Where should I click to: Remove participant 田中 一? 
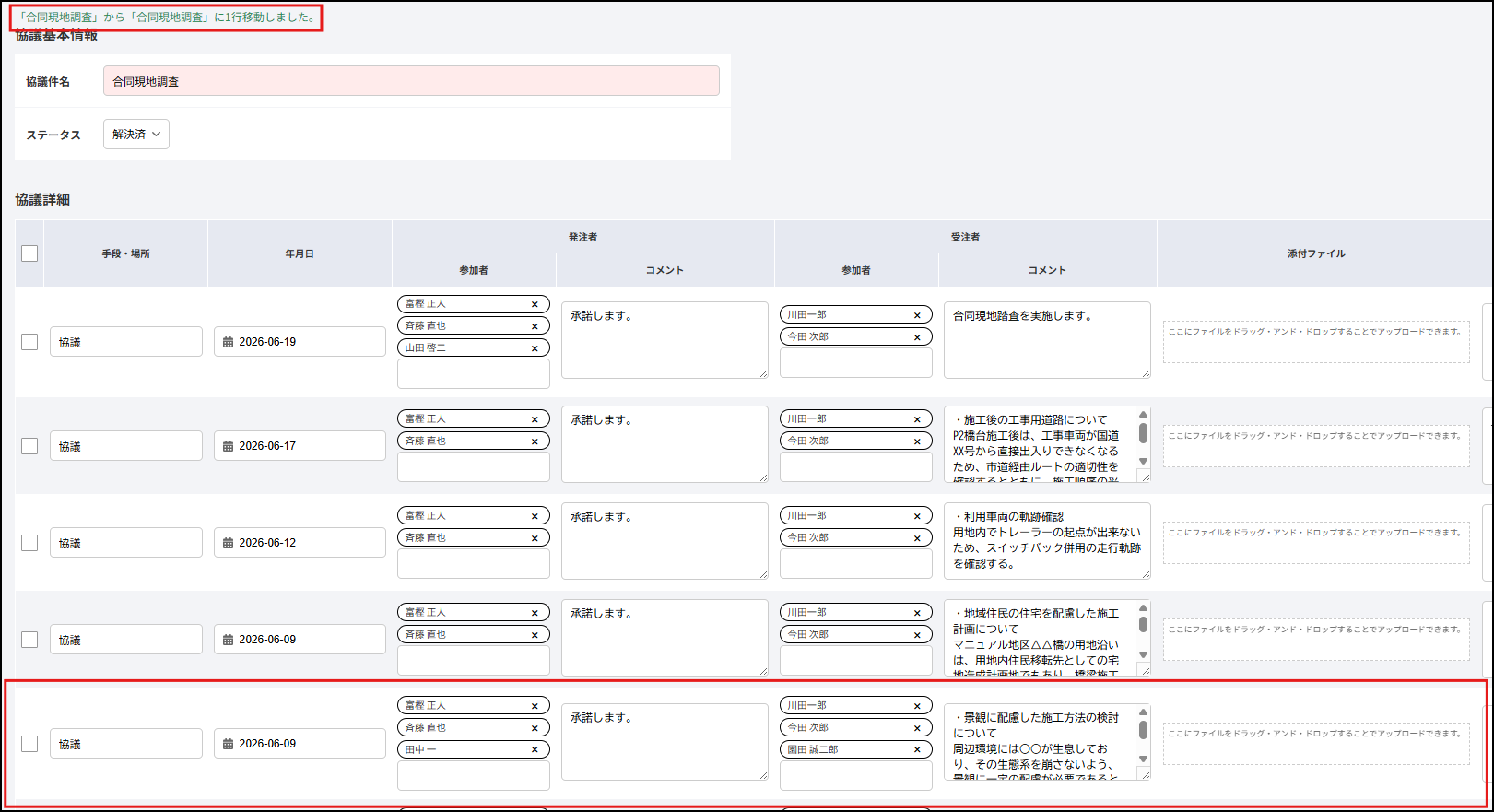point(535,750)
